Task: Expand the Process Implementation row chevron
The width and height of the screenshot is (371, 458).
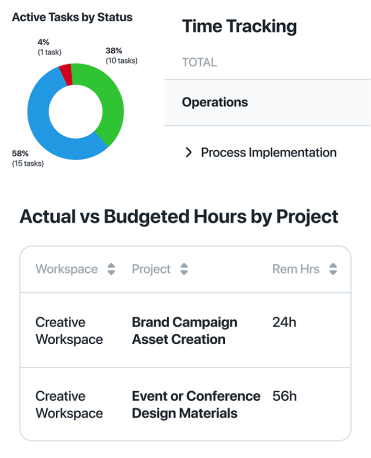Action: tap(189, 152)
